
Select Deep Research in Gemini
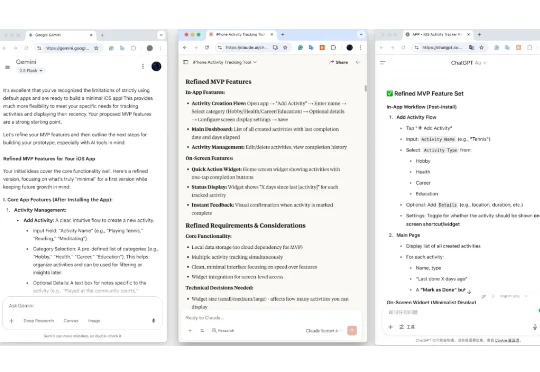pos(39,321)
